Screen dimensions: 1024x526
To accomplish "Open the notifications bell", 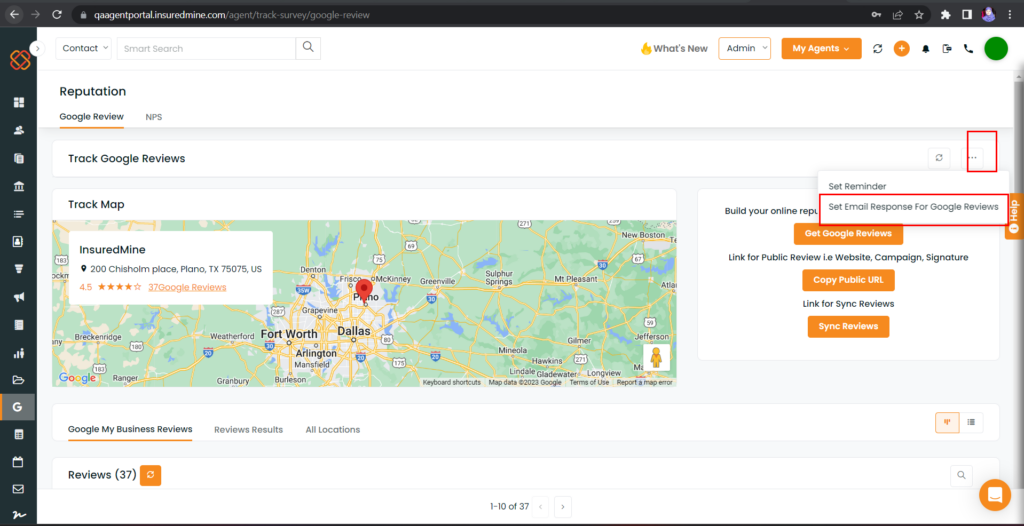I will click(925, 49).
